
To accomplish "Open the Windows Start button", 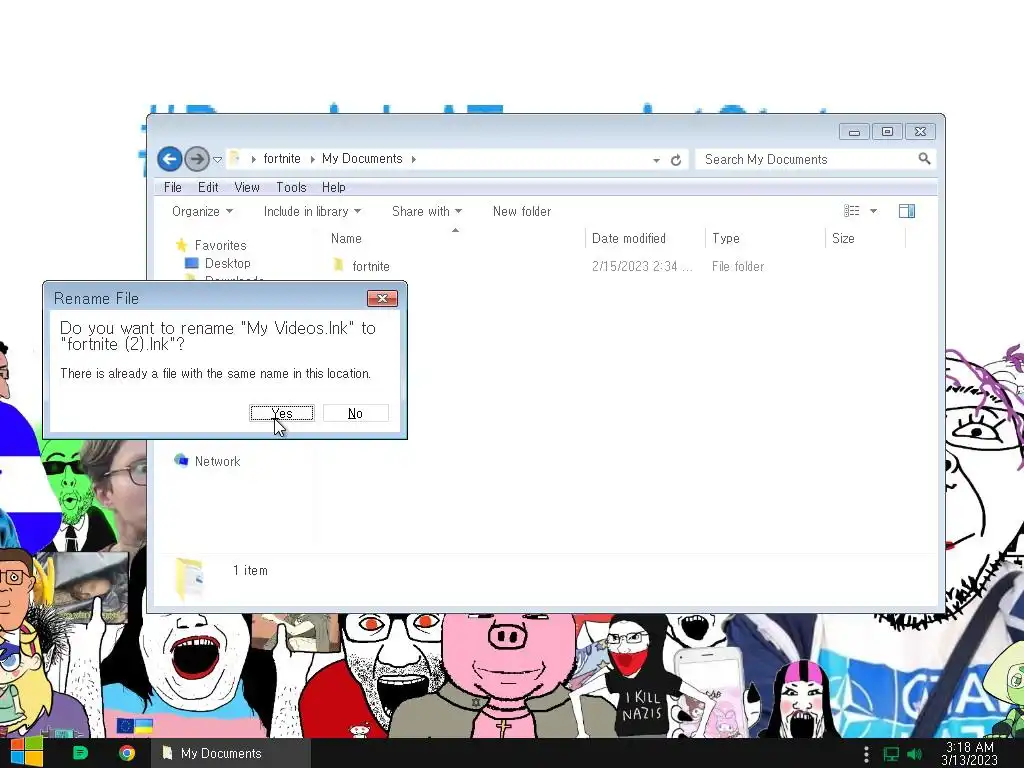I will coord(27,752).
